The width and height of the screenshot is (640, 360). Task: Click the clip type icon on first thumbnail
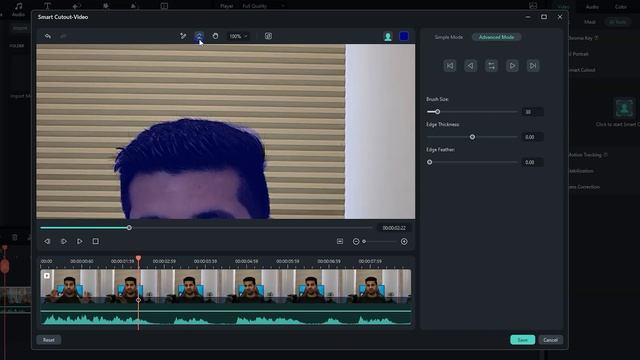click(x=47, y=276)
